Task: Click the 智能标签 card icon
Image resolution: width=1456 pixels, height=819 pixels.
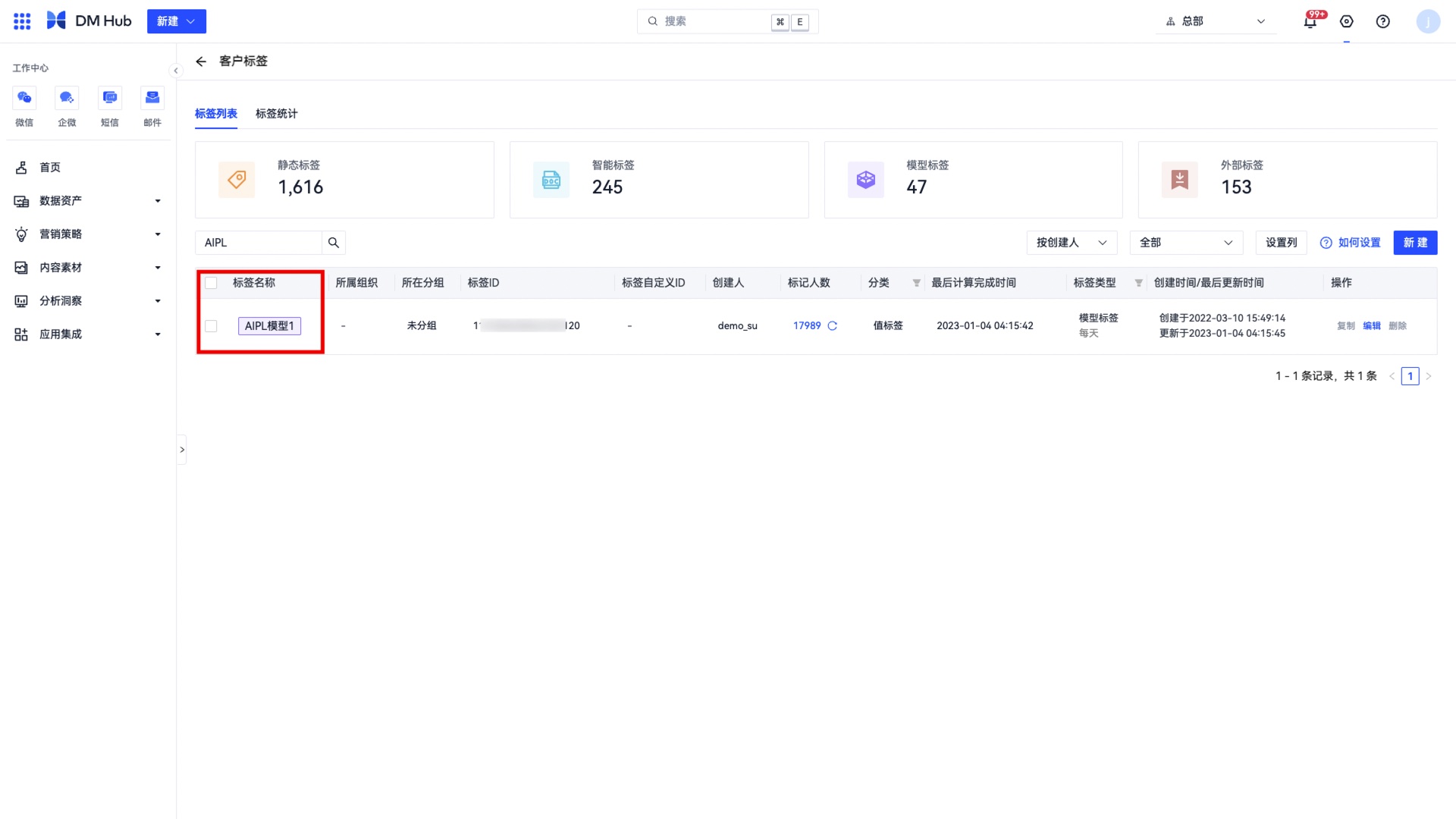Action: coord(551,180)
